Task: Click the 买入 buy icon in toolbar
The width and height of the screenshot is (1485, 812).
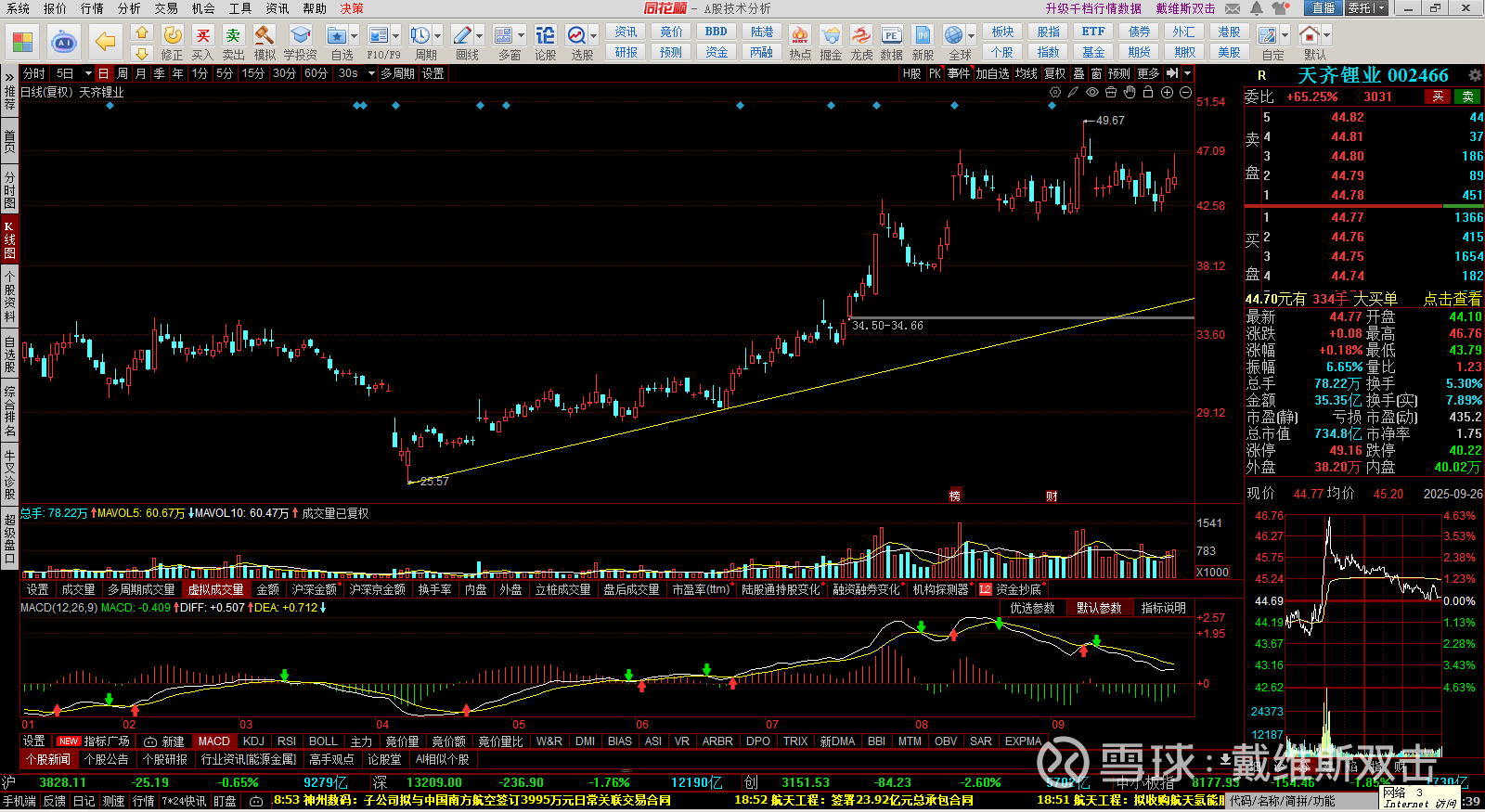Action: tap(202, 42)
